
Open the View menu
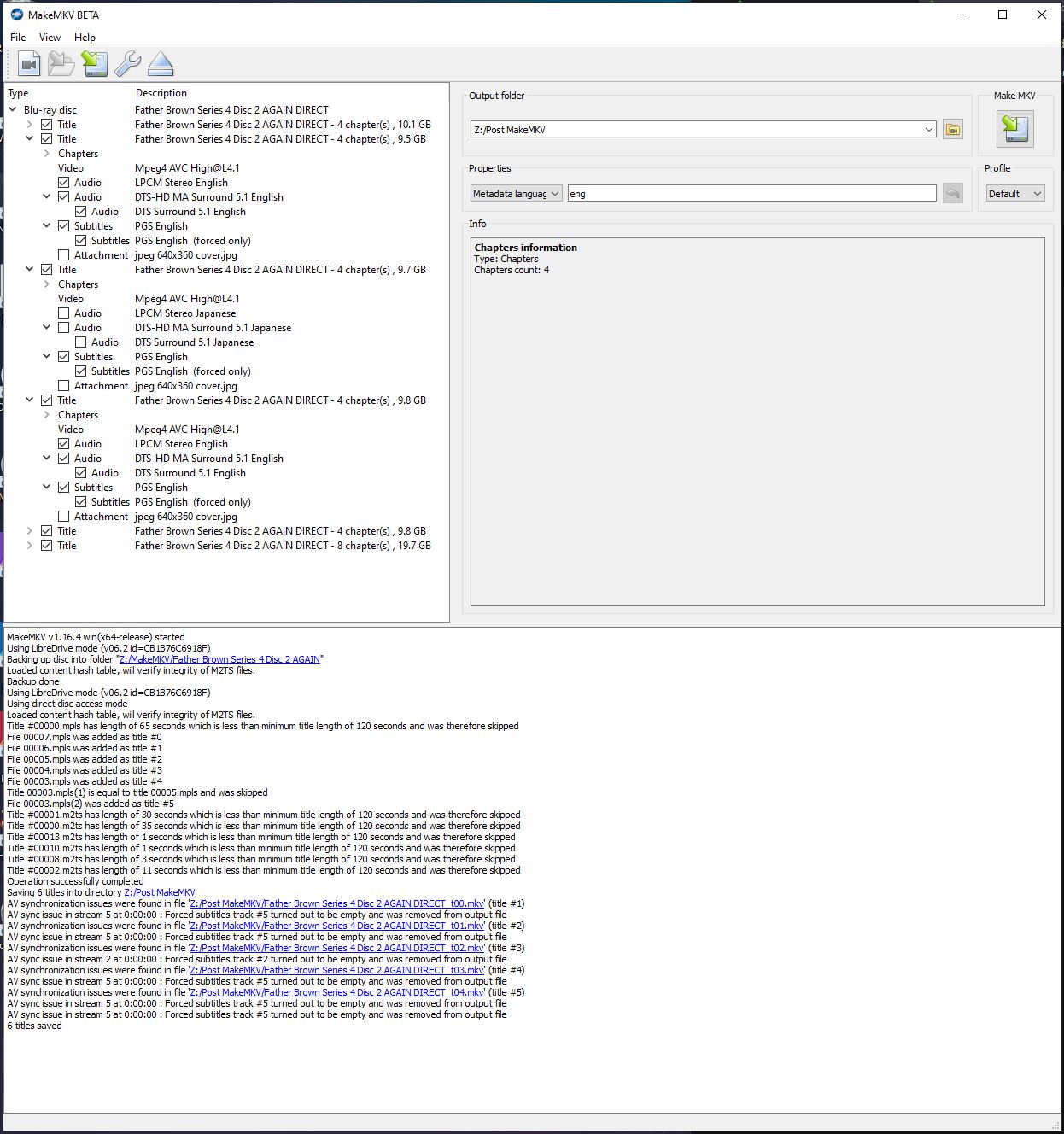click(x=50, y=38)
